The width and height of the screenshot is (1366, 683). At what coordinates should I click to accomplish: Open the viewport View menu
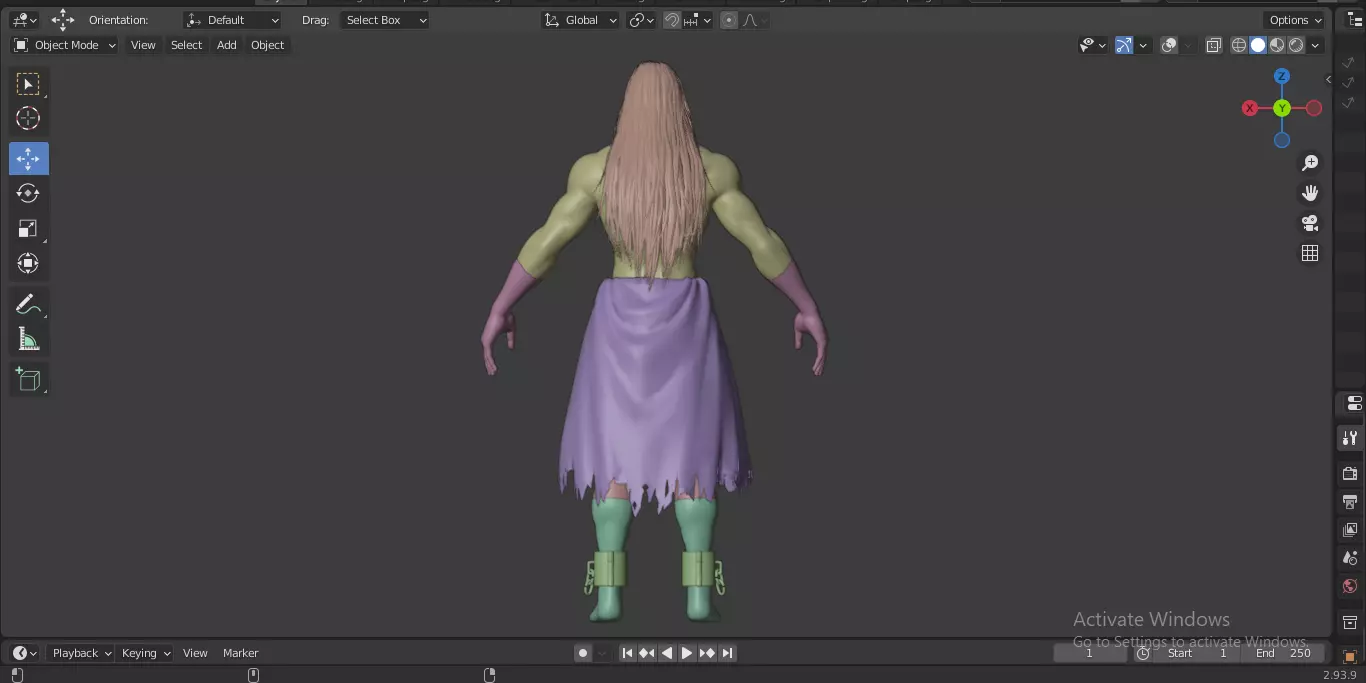143,45
